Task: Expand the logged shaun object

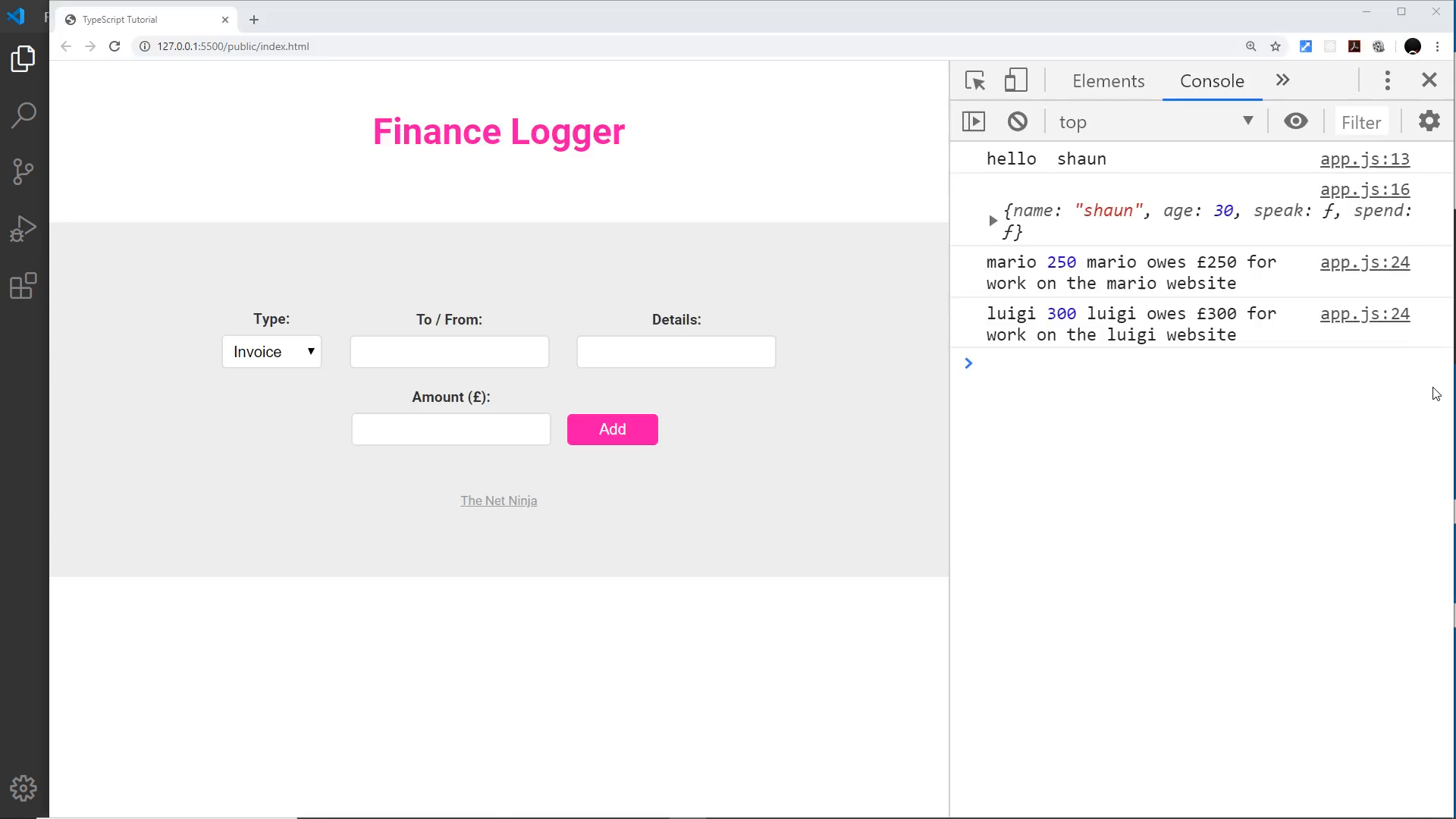Action: tap(993, 221)
